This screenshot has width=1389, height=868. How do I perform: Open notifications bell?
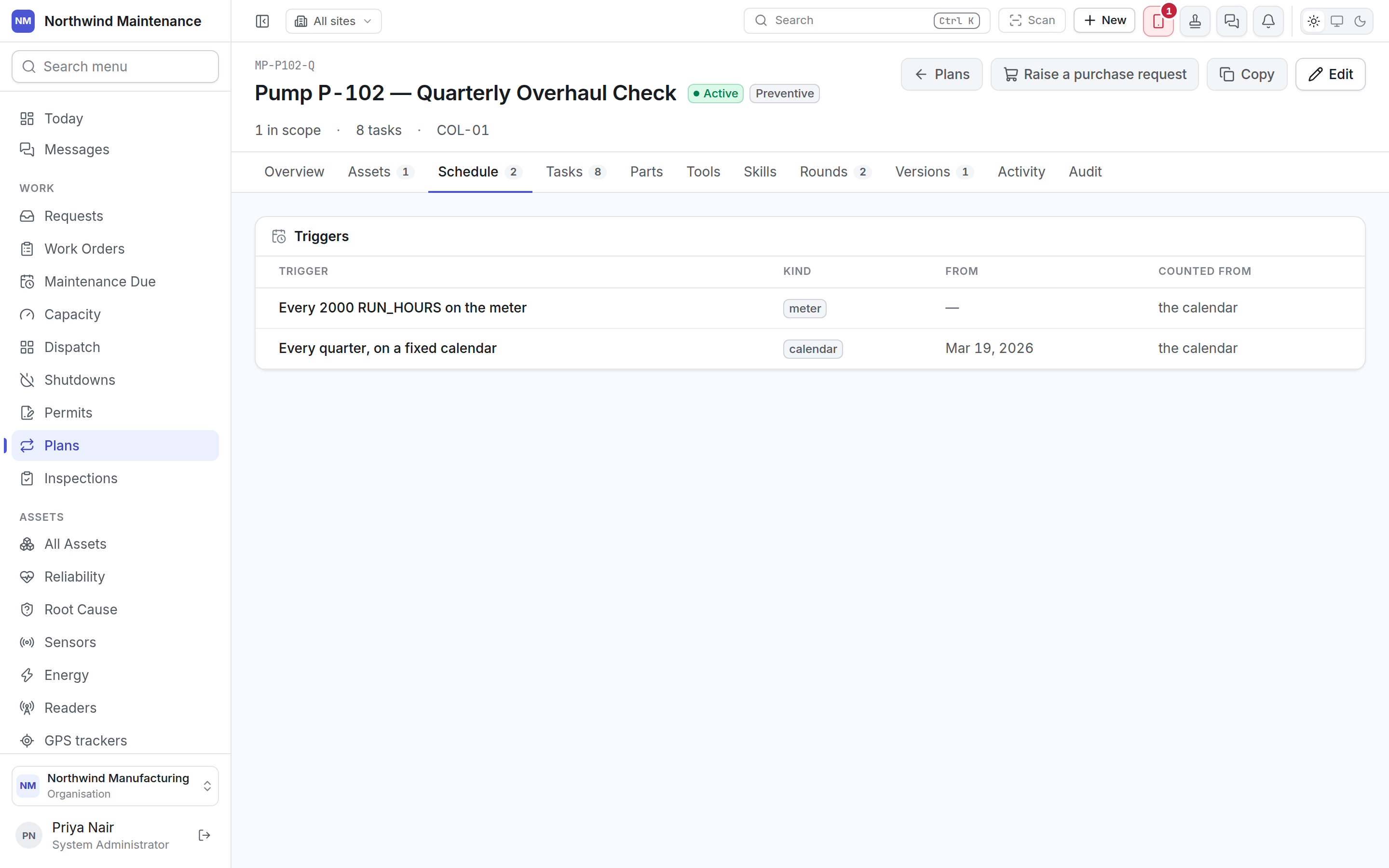coord(1268,21)
